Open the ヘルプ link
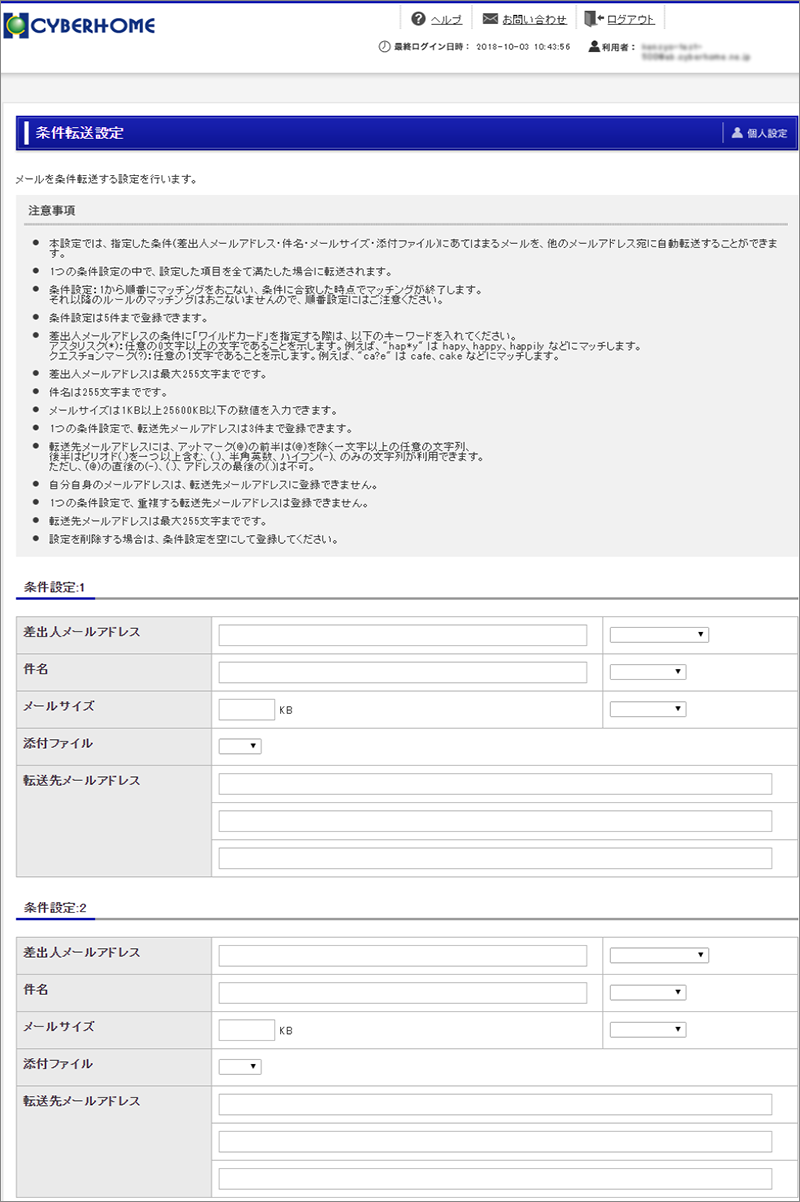Viewport: 800px width, 1202px height. [445, 20]
